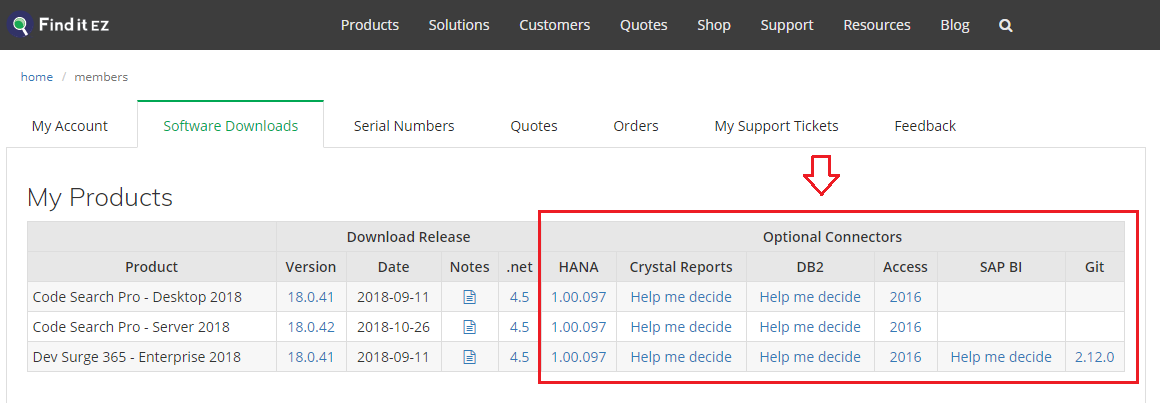This screenshot has height=403, width=1160.
Task: Open Access 2016 link for Dev Surge 365
Action: click(x=906, y=357)
